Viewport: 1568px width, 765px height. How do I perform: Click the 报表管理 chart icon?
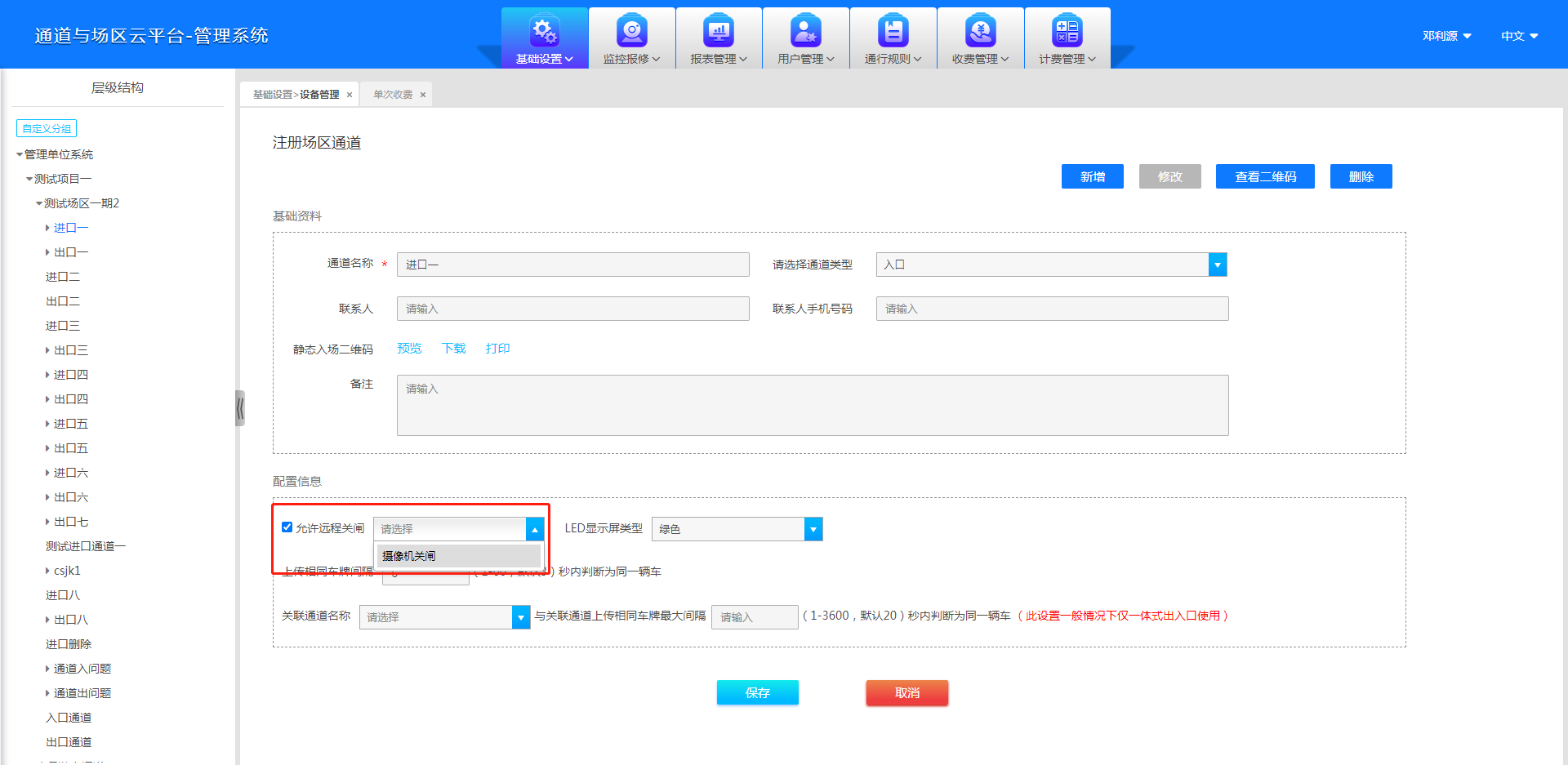click(719, 32)
